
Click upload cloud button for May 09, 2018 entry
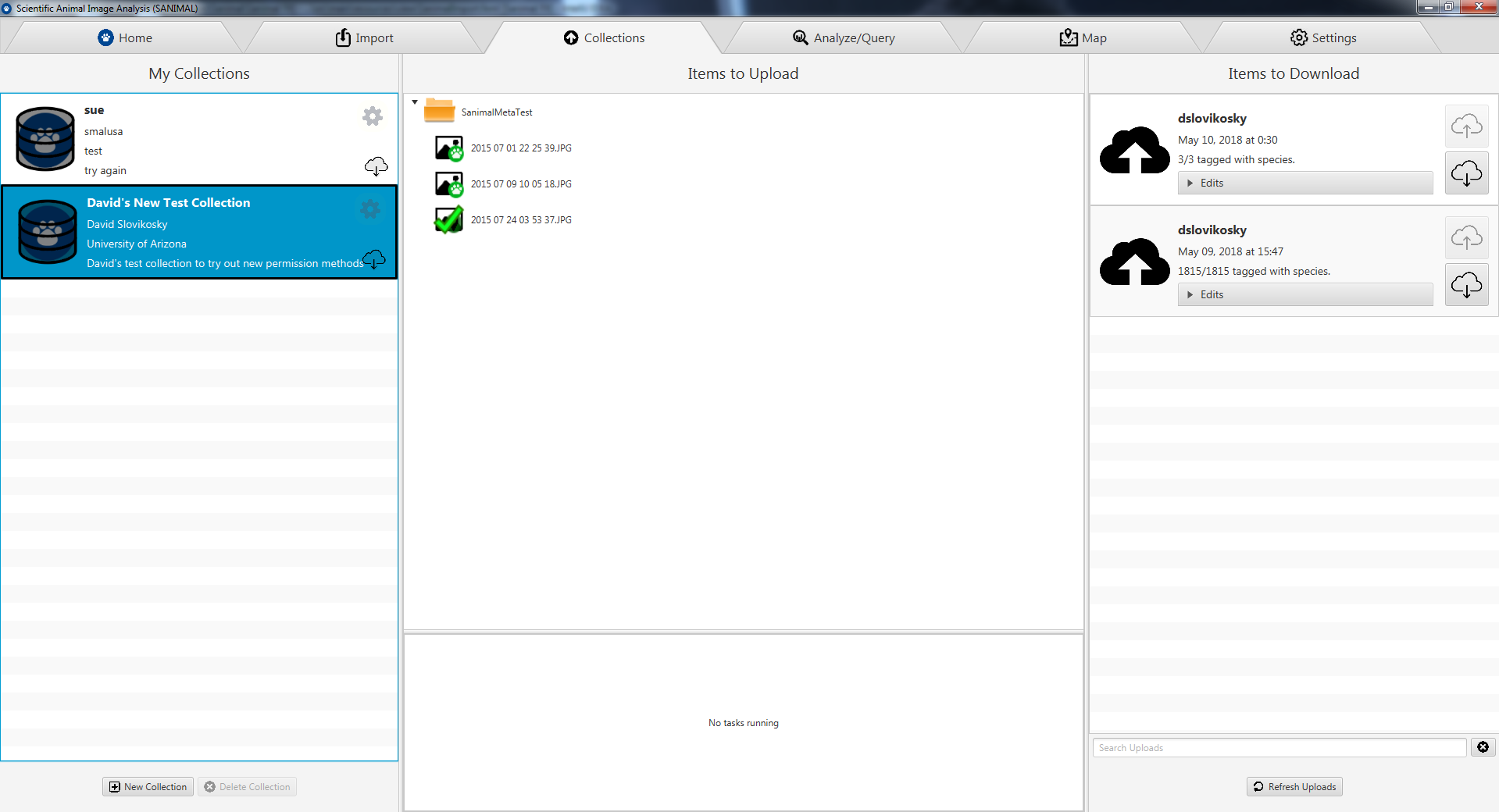tap(1466, 238)
